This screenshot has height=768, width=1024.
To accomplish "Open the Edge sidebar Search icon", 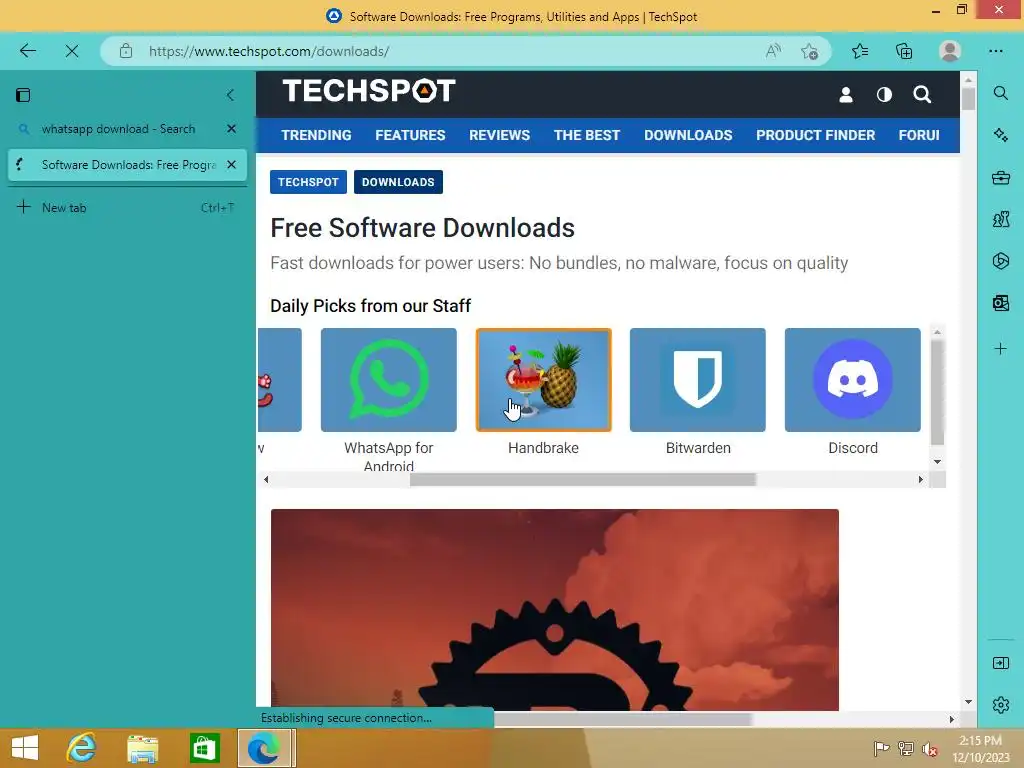I will click(x=1000, y=93).
